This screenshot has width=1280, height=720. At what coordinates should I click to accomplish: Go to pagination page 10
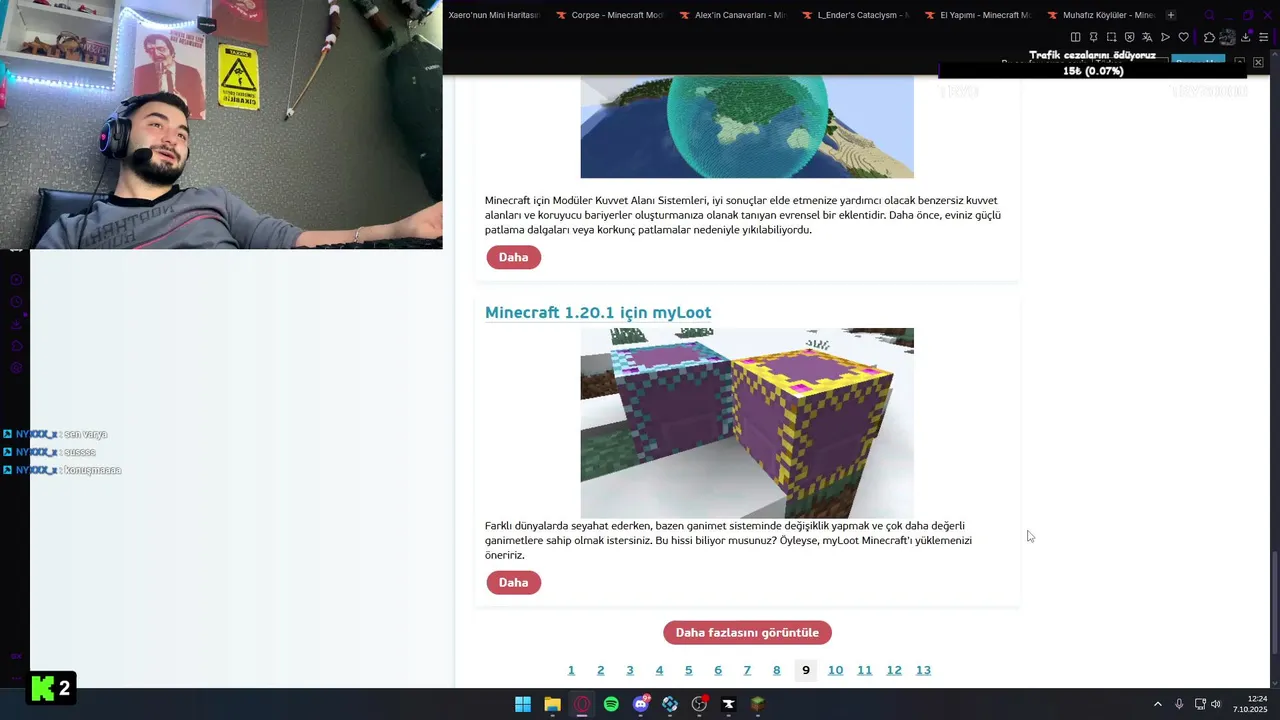tap(835, 670)
